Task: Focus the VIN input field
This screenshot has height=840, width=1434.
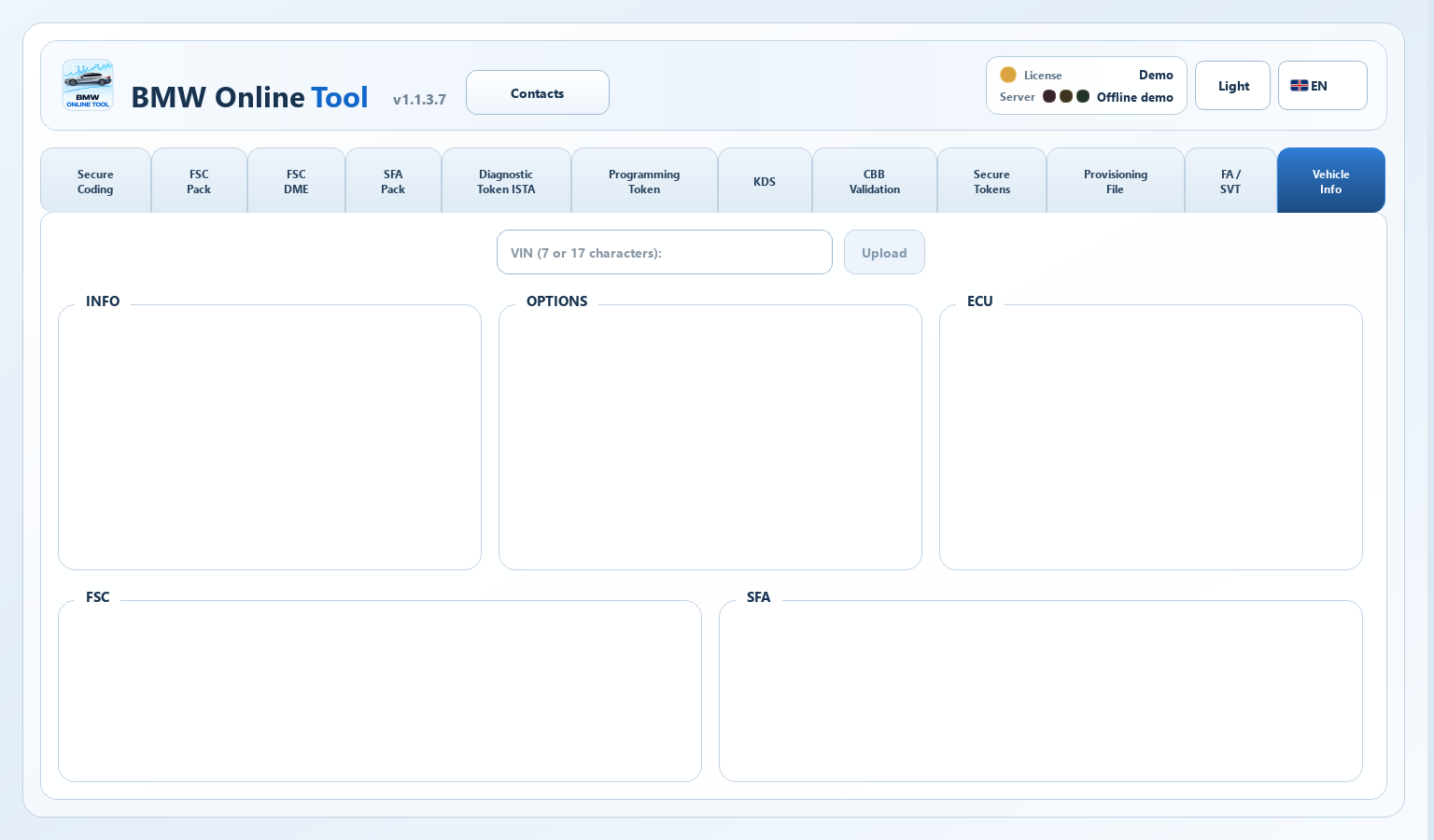Action: click(x=665, y=252)
